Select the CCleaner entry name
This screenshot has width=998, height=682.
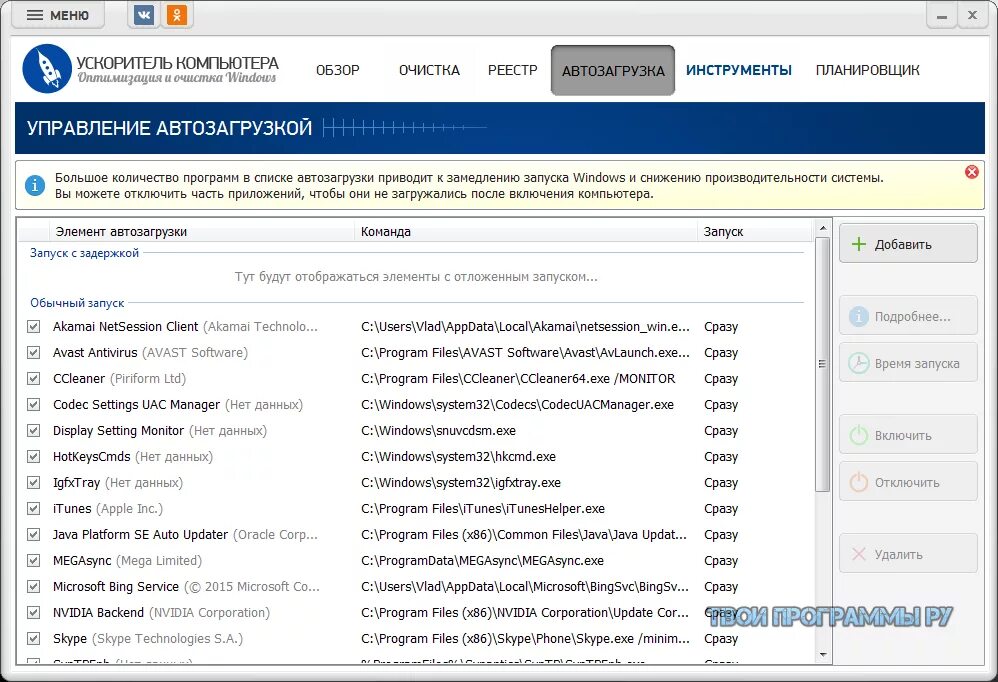click(x=79, y=379)
